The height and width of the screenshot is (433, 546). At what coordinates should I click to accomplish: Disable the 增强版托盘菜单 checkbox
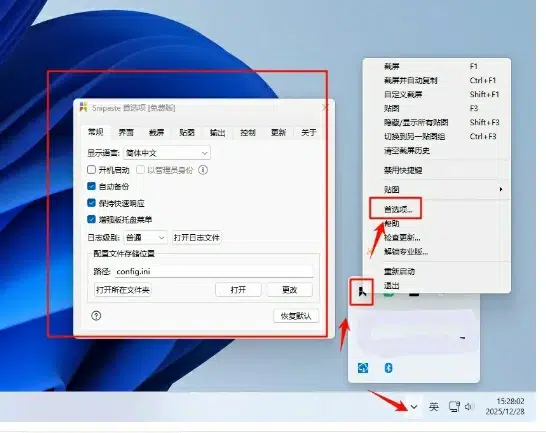click(91, 219)
